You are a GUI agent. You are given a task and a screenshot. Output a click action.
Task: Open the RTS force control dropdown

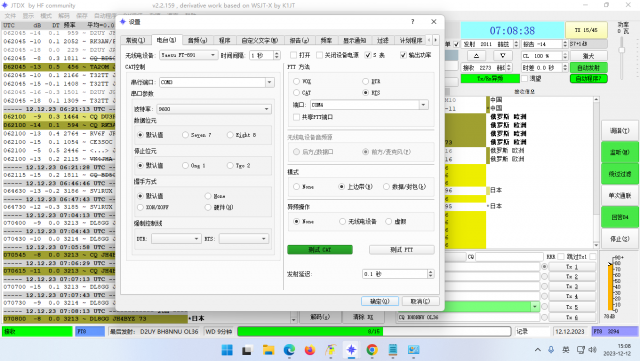point(244,238)
